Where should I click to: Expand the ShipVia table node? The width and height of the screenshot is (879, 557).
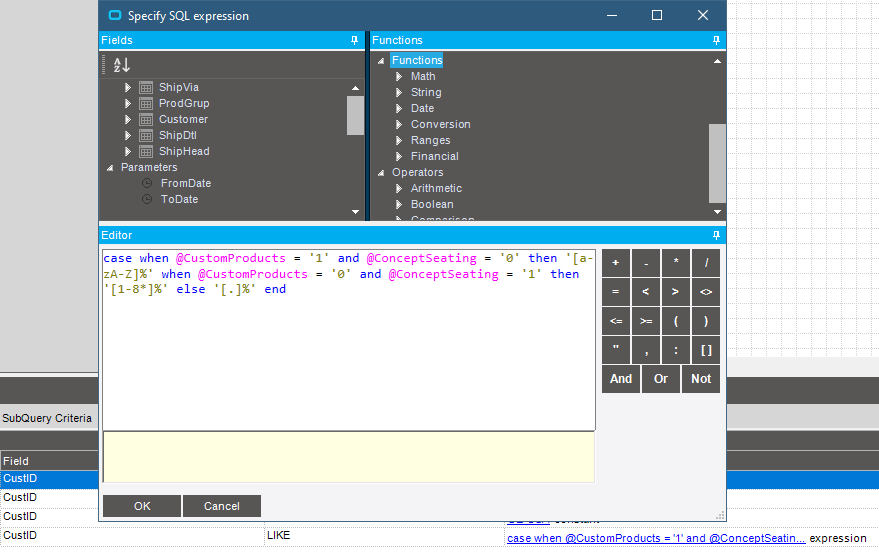click(128, 87)
